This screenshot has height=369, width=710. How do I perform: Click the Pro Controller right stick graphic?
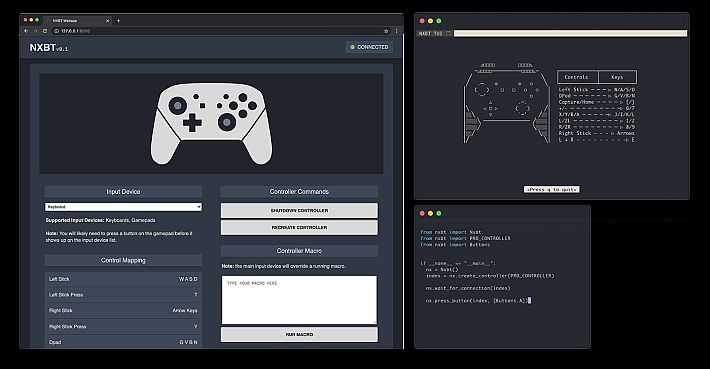point(226,122)
